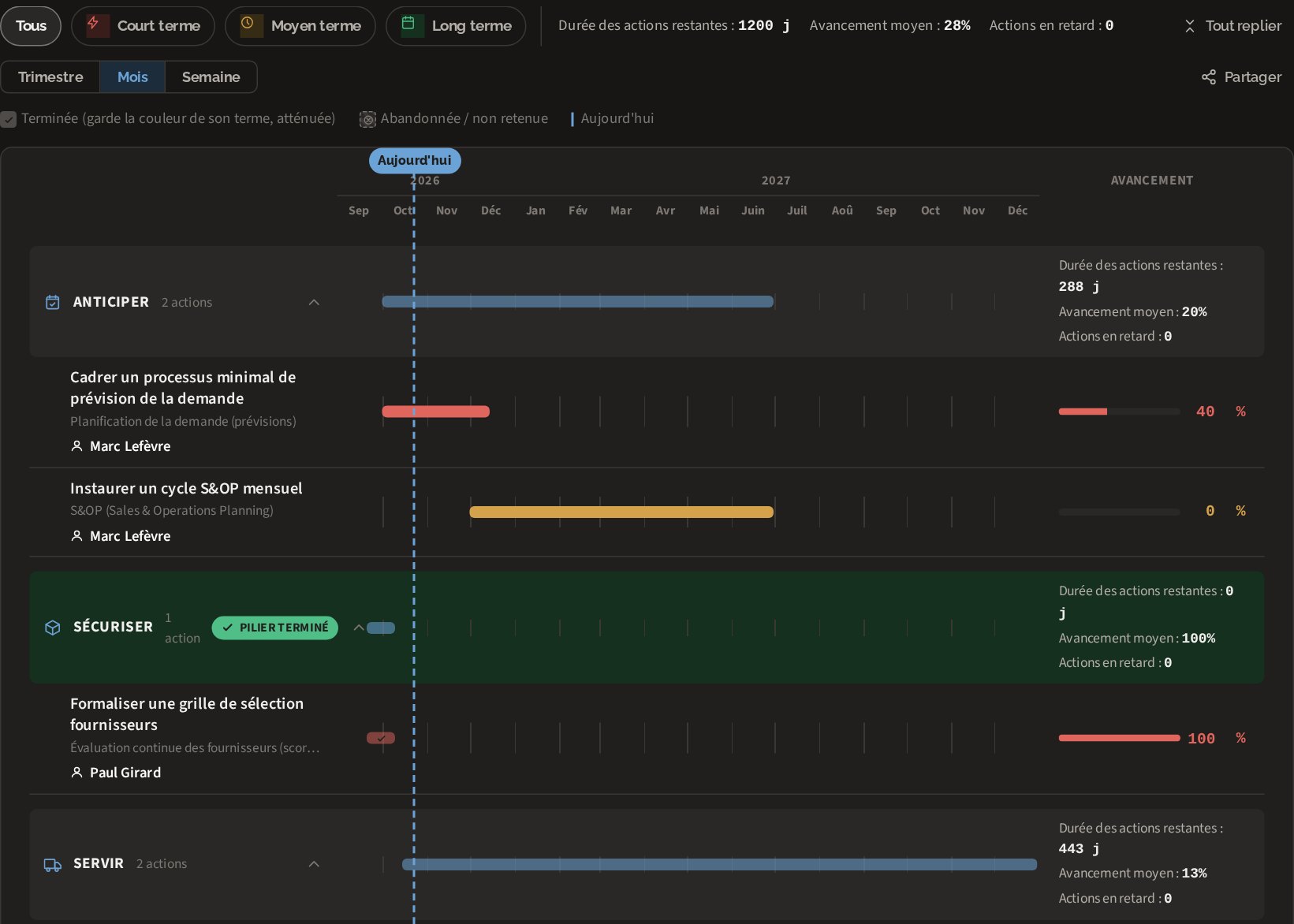Click the share icon next to Partager
The image size is (1294, 924).
(x=1208, y=77)
